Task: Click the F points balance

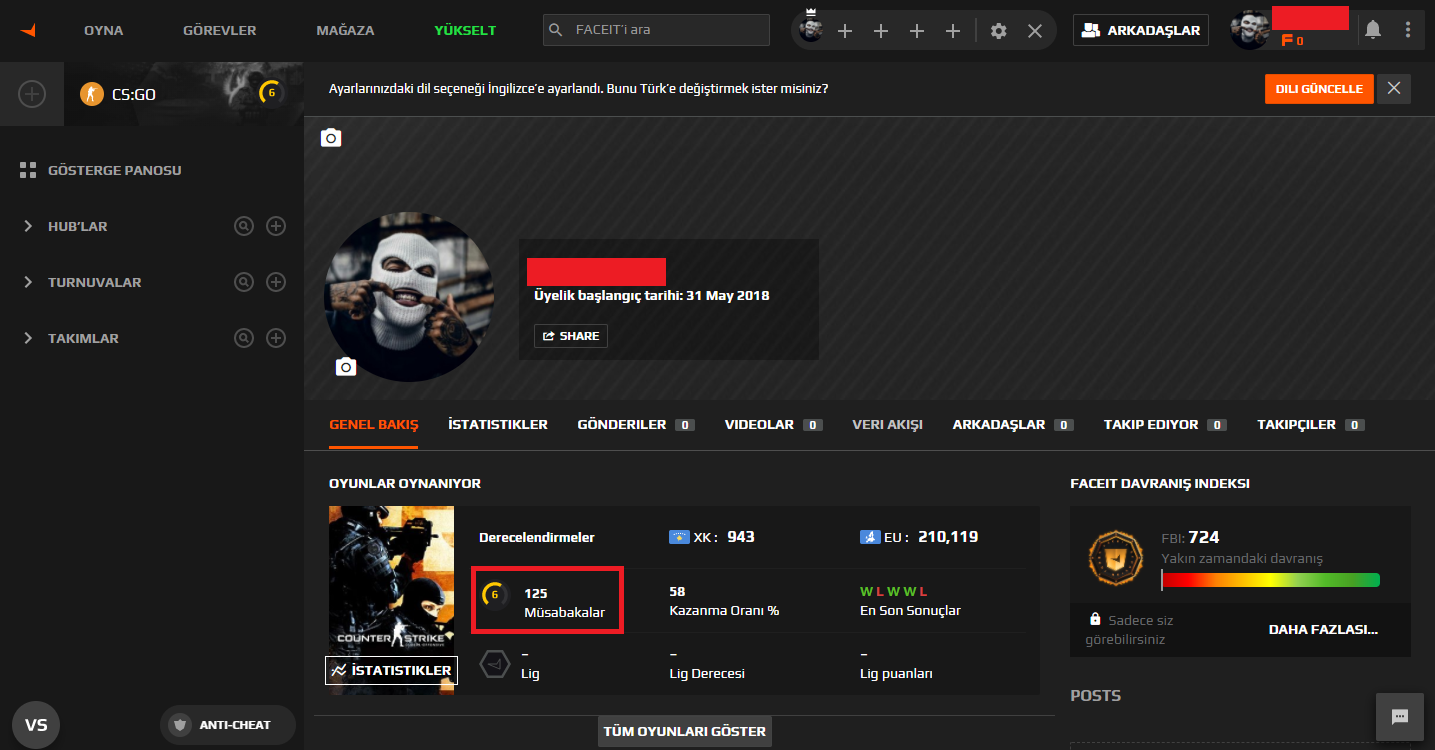Action: coord(1293,41)
